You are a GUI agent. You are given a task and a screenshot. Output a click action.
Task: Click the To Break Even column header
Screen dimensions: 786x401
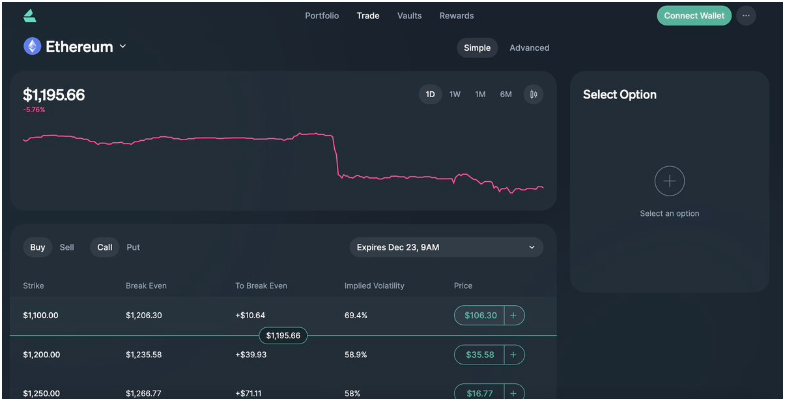click(261, 286)
